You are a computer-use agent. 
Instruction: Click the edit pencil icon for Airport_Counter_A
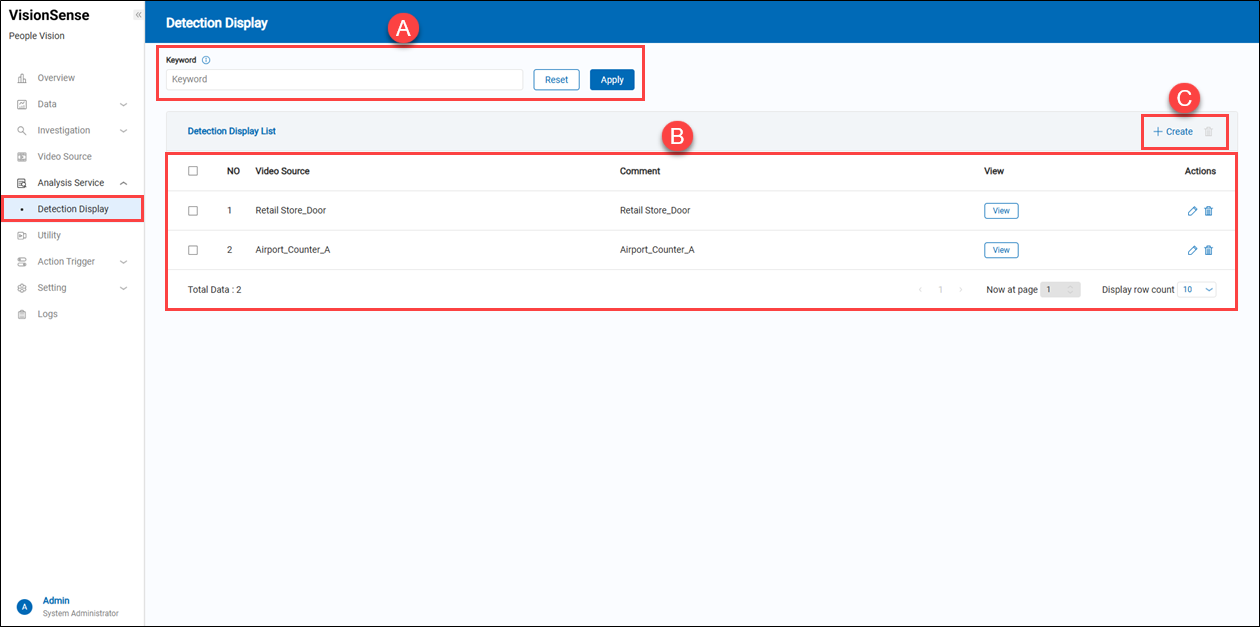(x=1192, y=250)
